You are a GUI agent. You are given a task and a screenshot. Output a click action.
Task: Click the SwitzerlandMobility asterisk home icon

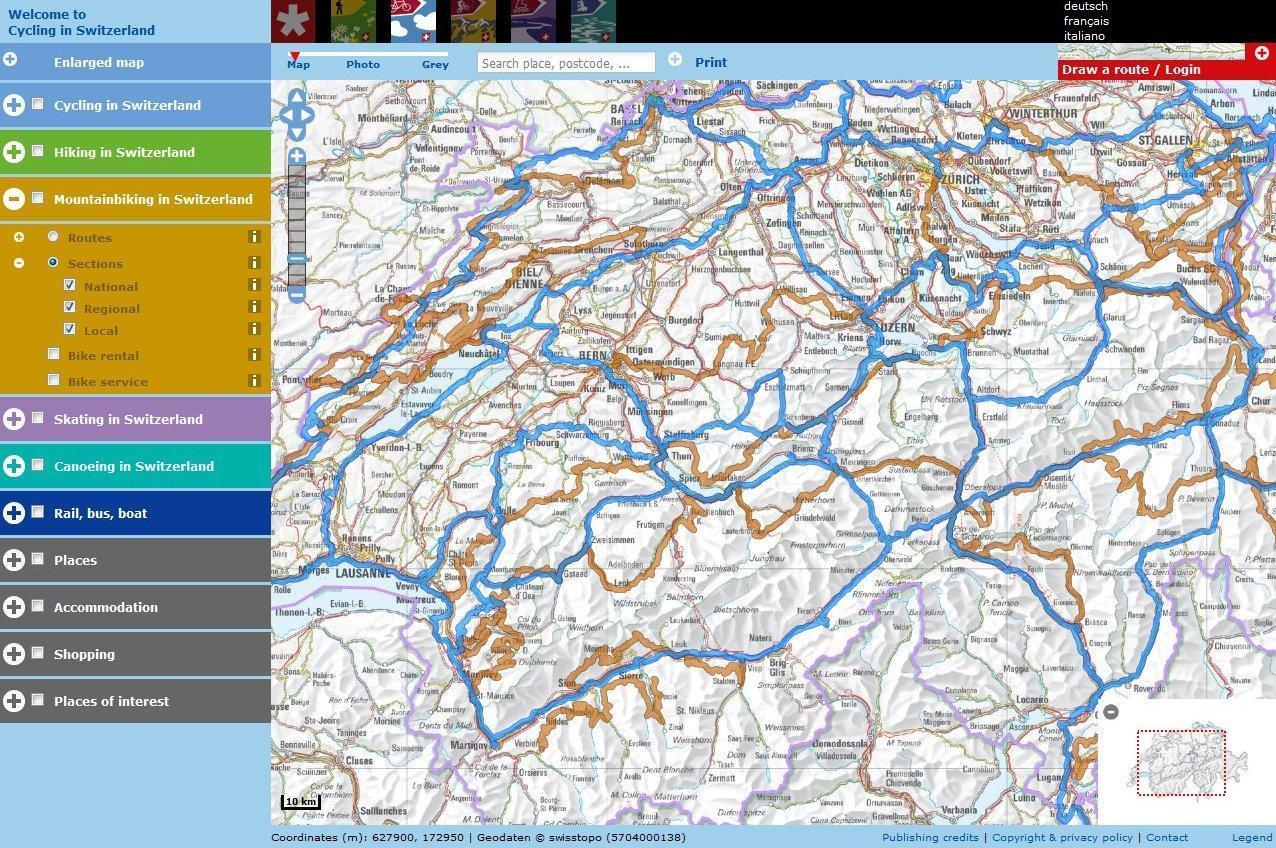tap(293, 21)
